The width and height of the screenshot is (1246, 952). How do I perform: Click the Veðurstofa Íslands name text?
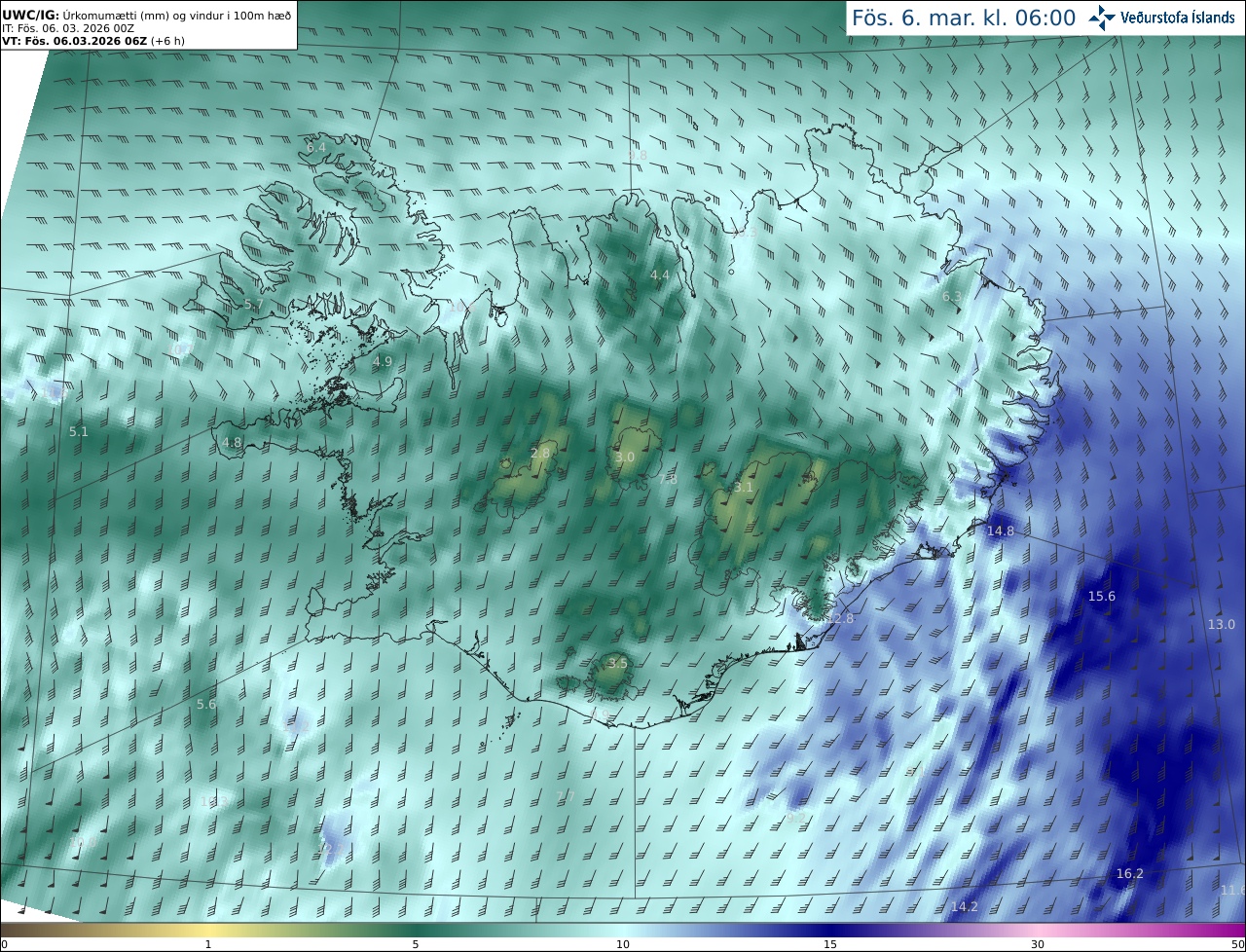[1178, 18]
